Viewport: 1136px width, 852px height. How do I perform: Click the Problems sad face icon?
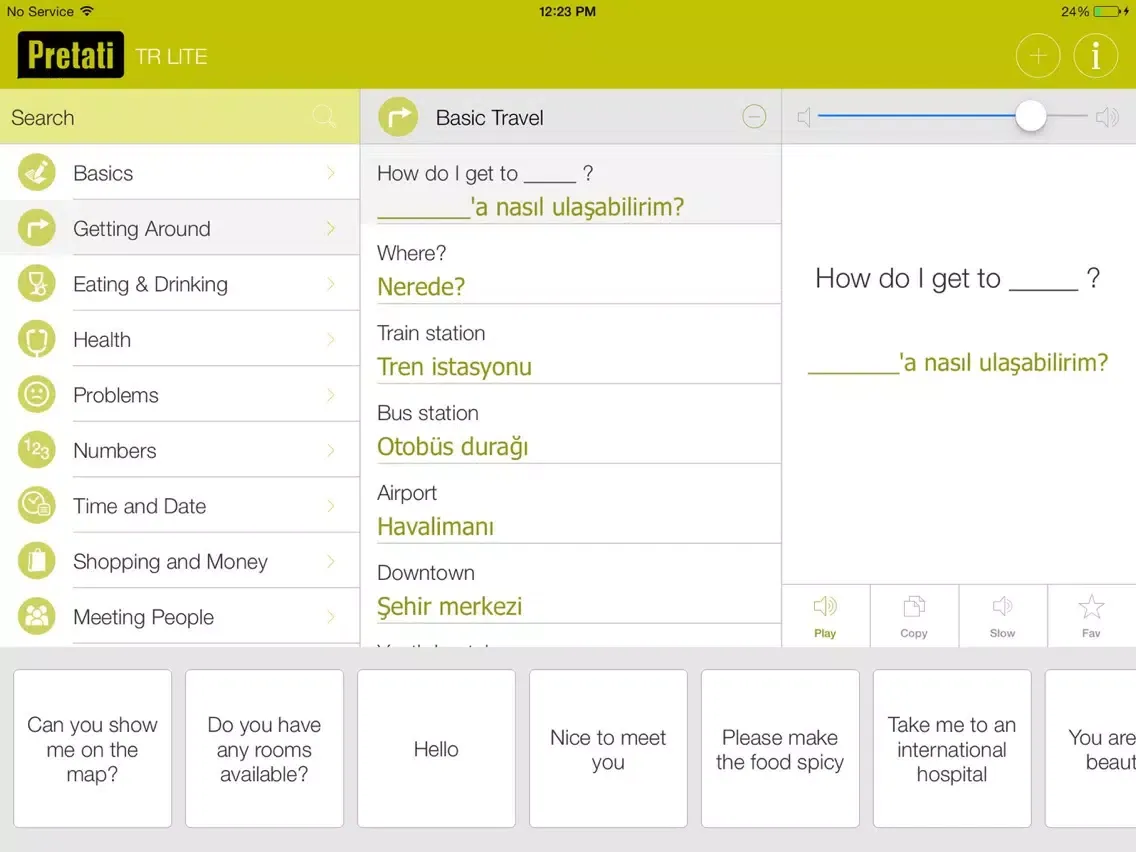(x=36, y=395)
